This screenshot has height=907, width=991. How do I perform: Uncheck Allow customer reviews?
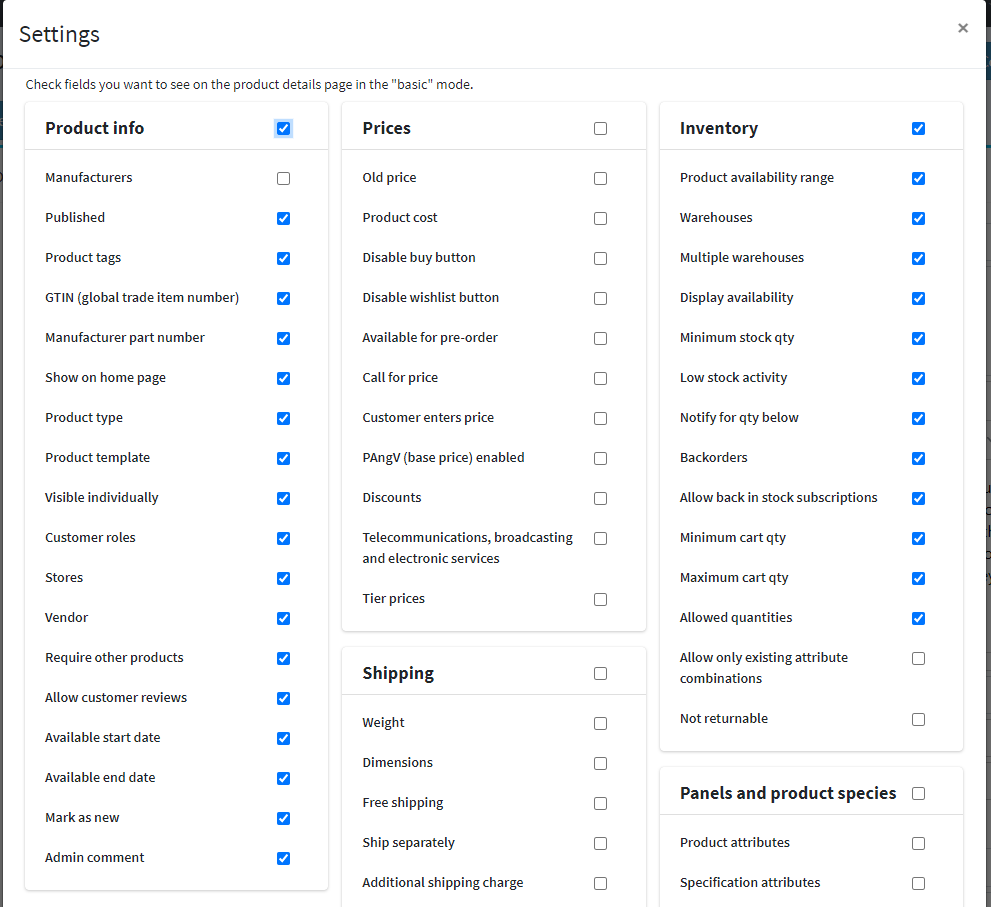tap(283, 698)
